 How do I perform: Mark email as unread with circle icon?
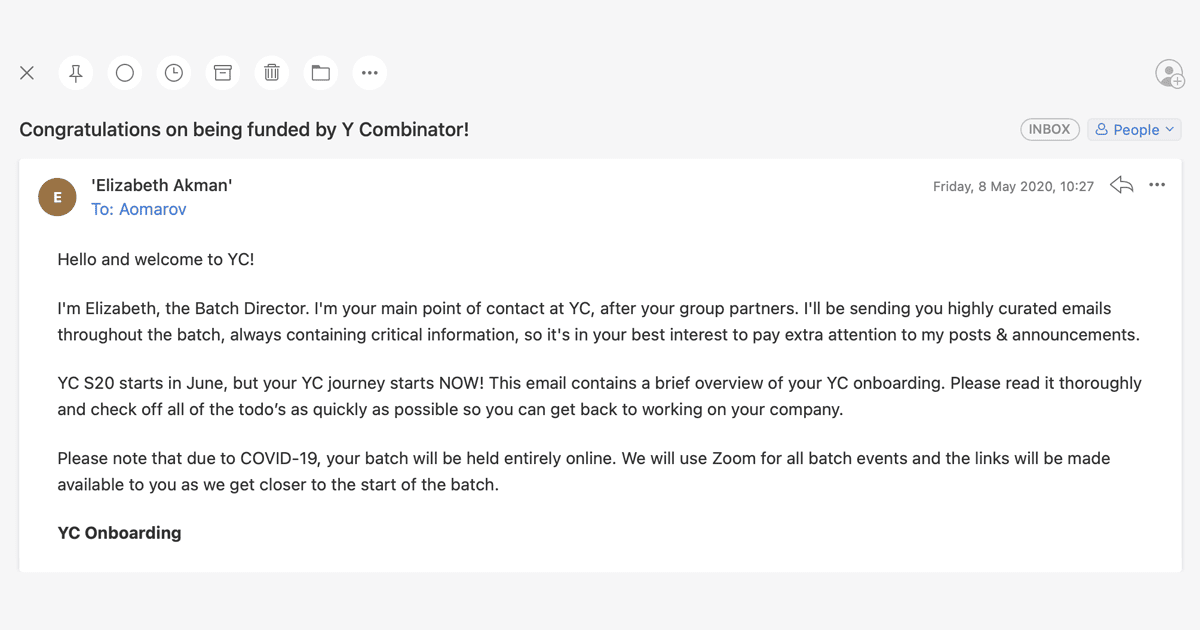(x=125, y=73)
